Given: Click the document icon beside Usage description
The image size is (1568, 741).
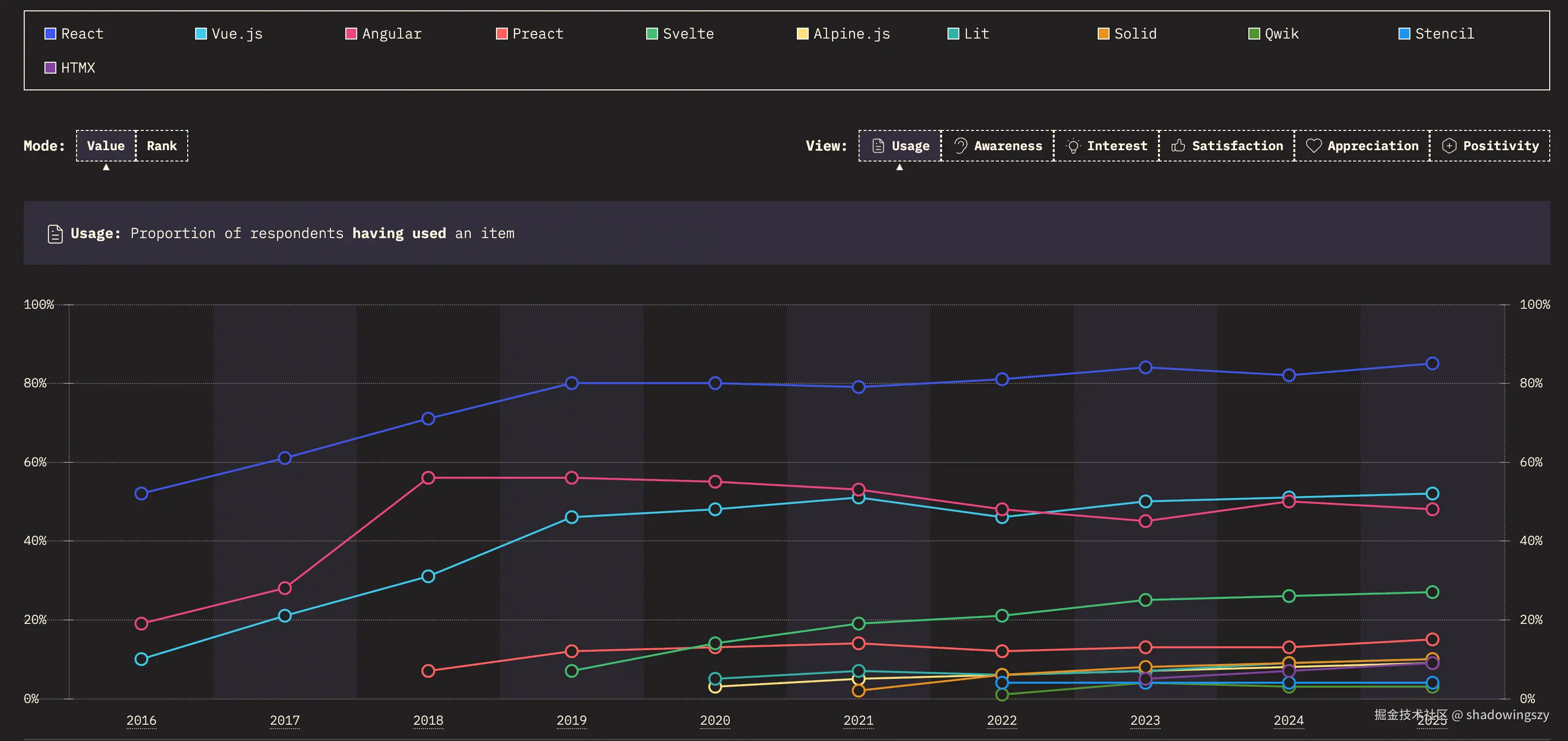Looking at the screenshot, I should pyautogui.click(x=55, y=233).
